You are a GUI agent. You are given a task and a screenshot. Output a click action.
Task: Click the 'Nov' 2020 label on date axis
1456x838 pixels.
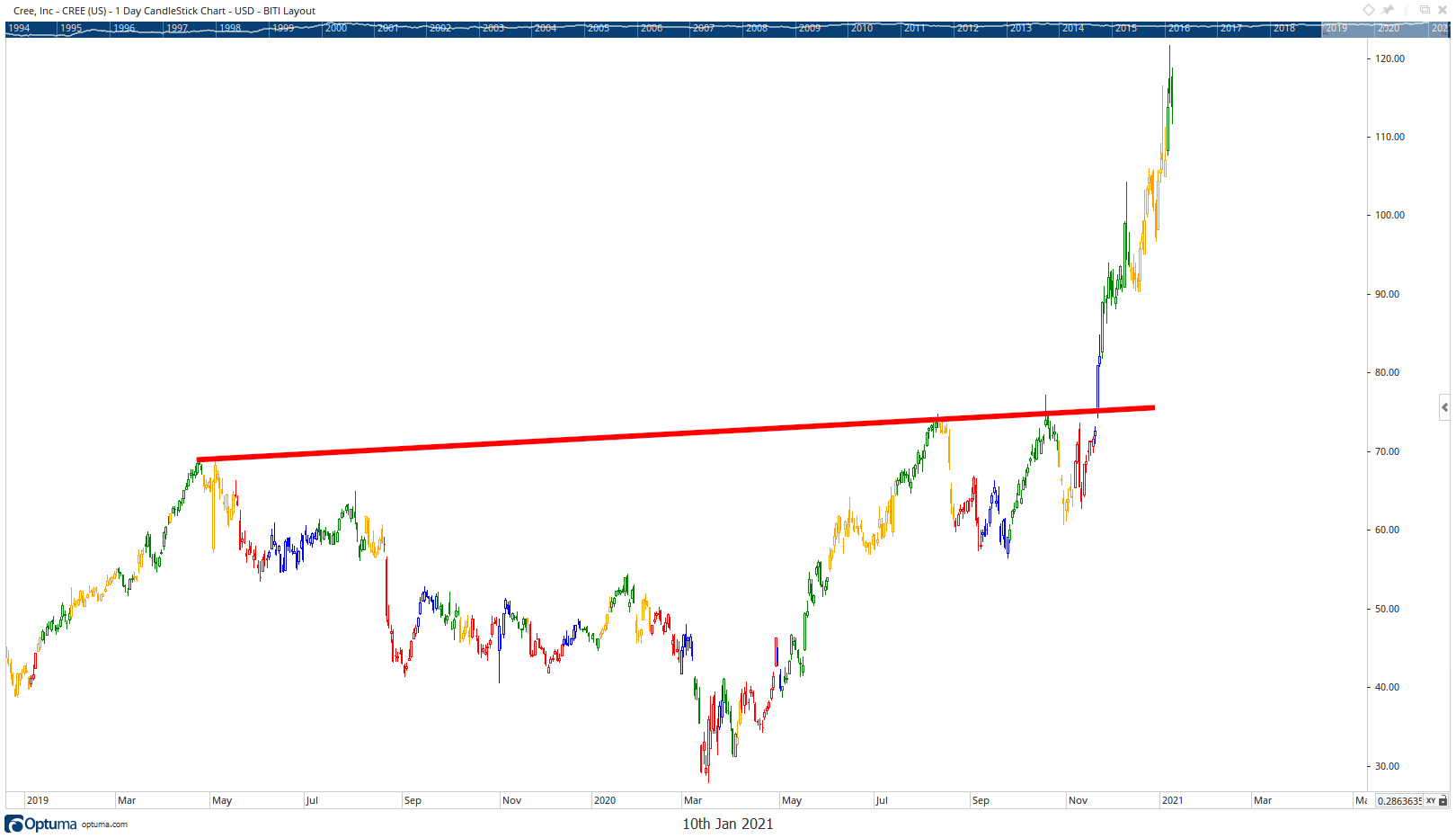1078,800
